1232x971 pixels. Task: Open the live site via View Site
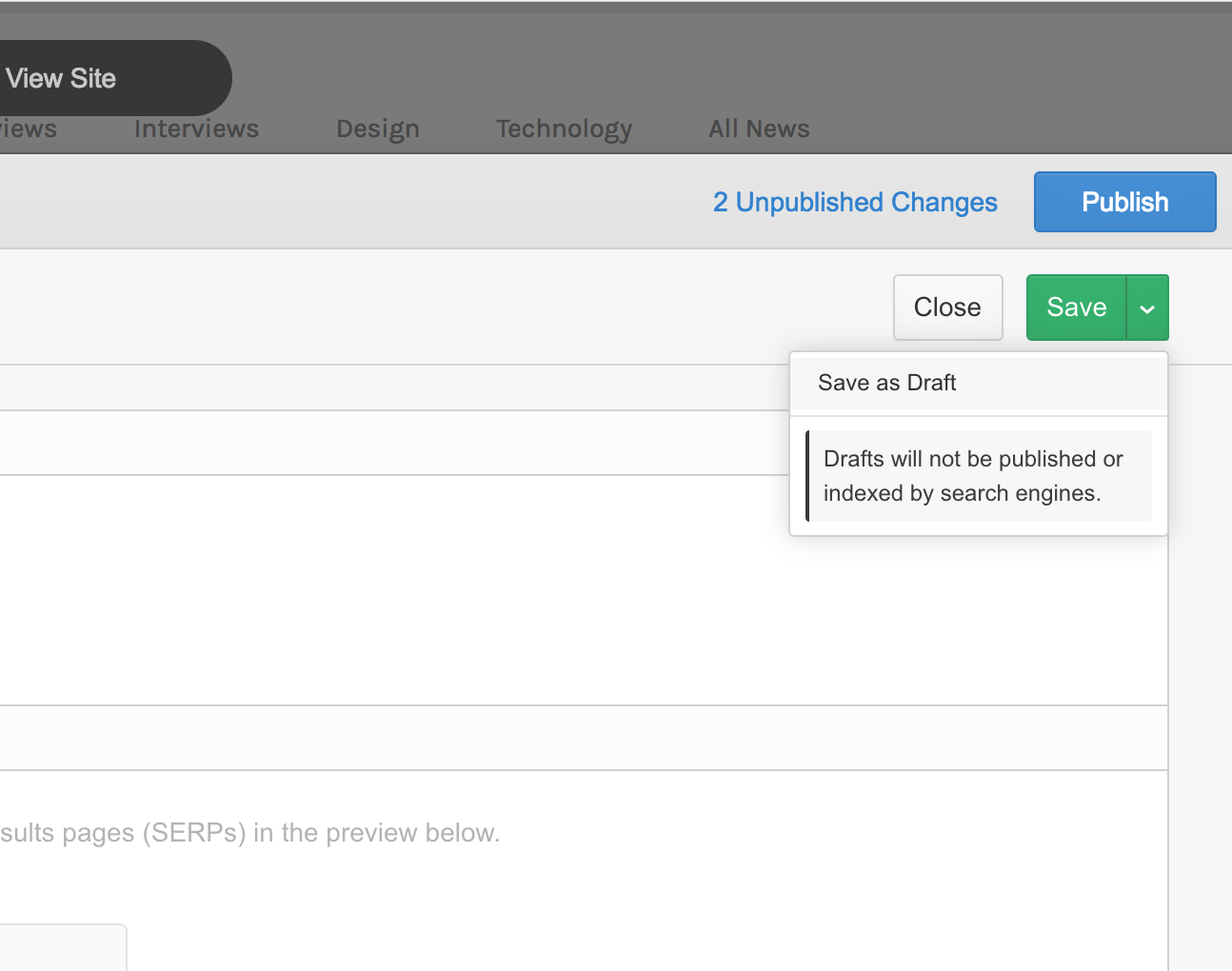click(x=61, y=78)
